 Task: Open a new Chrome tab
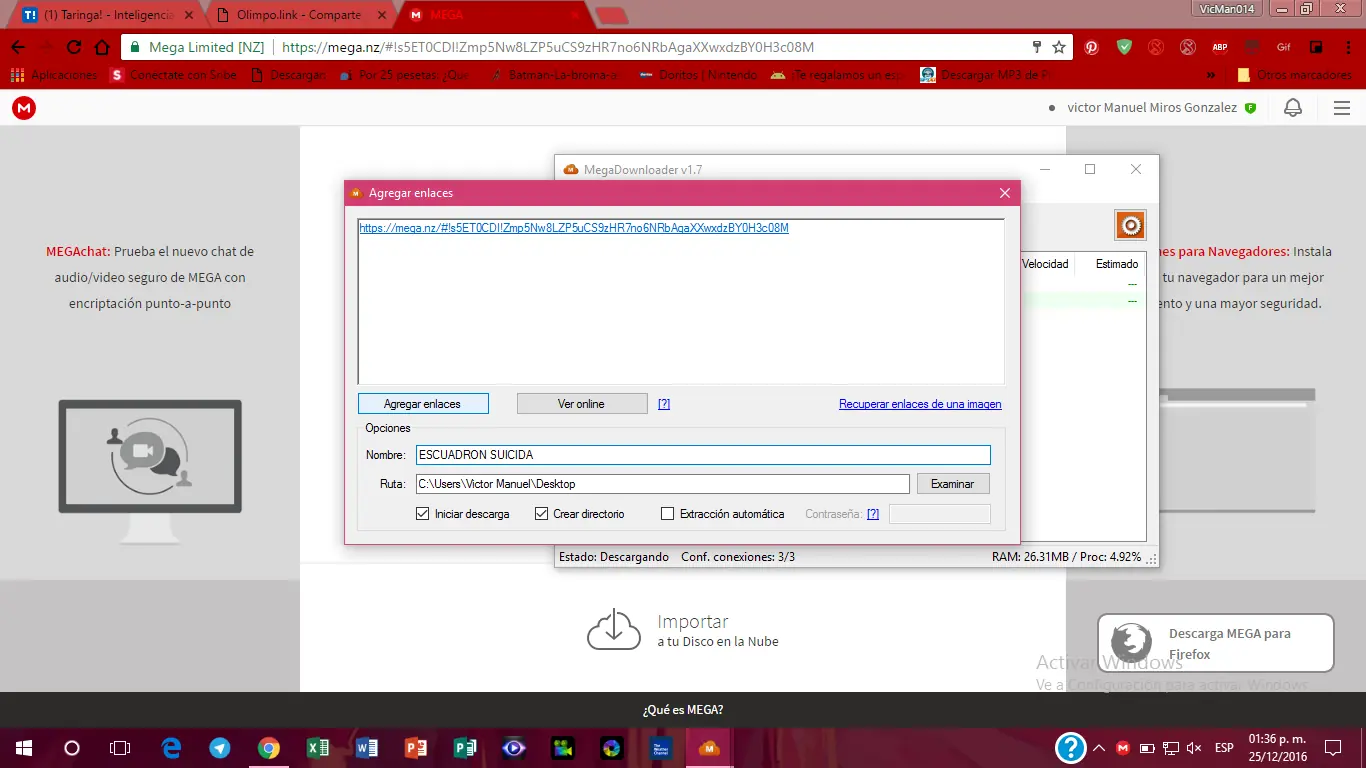pyautogui.click(x=611, y=15)
